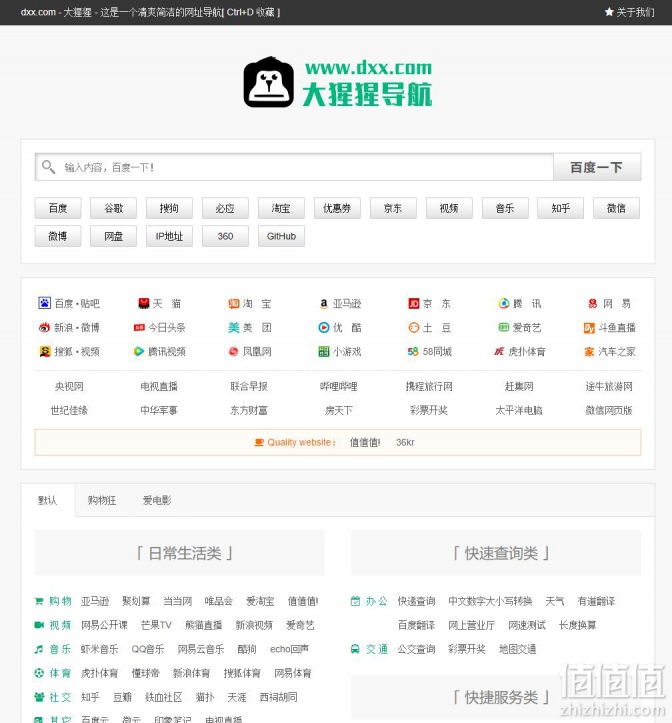Click the iQiyi green icon
The width and height of the screenshot is (672, 723).
point(504,327)
